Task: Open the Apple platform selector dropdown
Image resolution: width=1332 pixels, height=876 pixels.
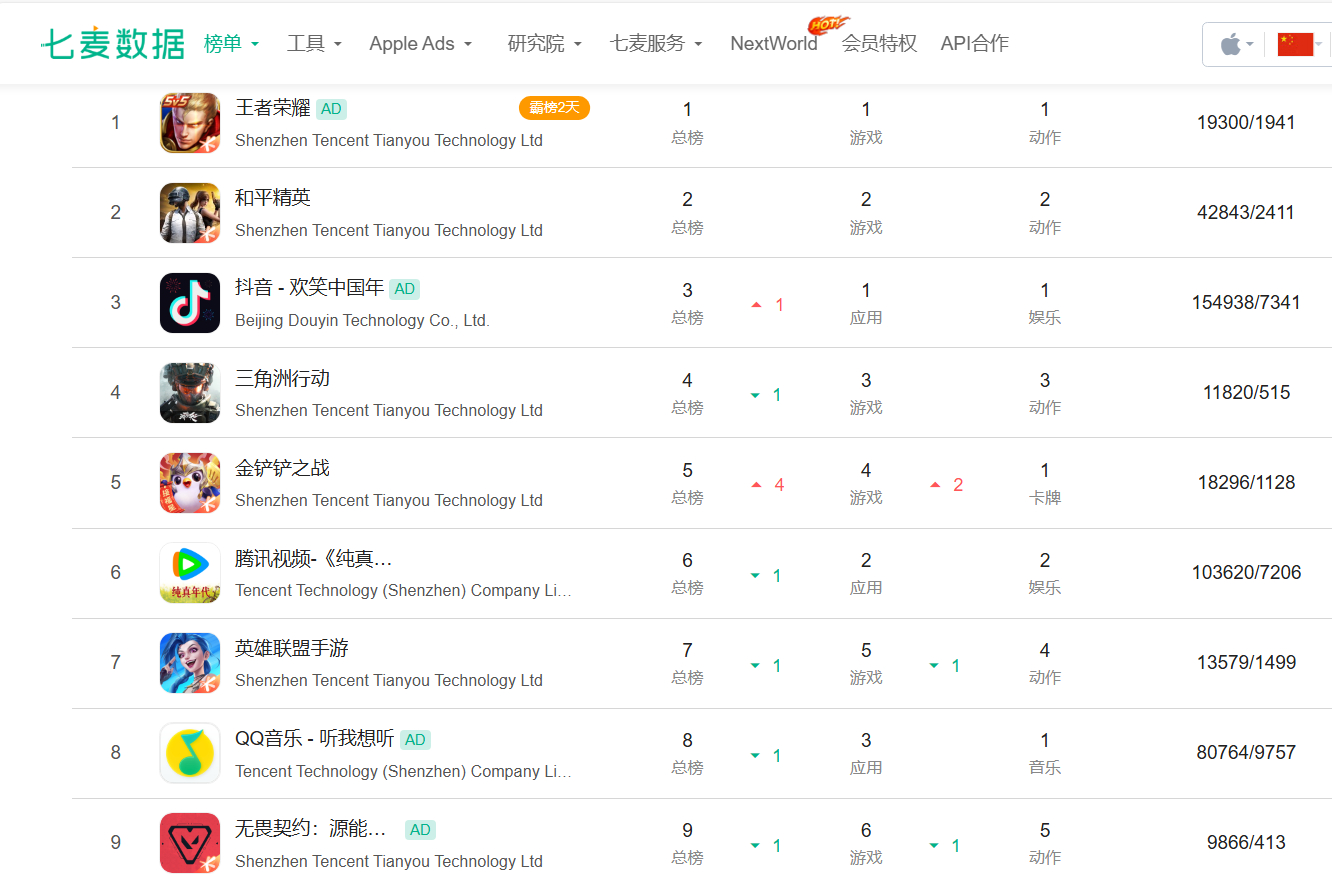Action: 1236,44
